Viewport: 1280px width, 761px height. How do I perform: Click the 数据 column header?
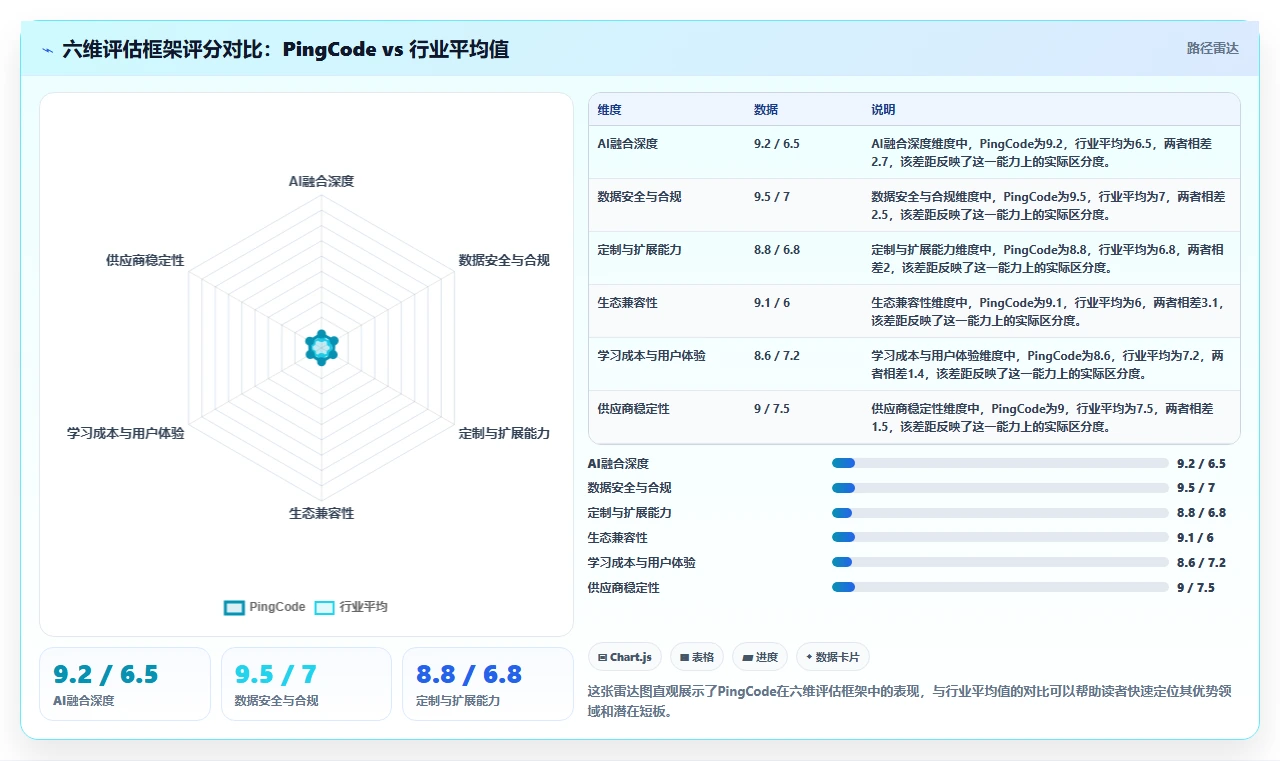pos(765,110)
